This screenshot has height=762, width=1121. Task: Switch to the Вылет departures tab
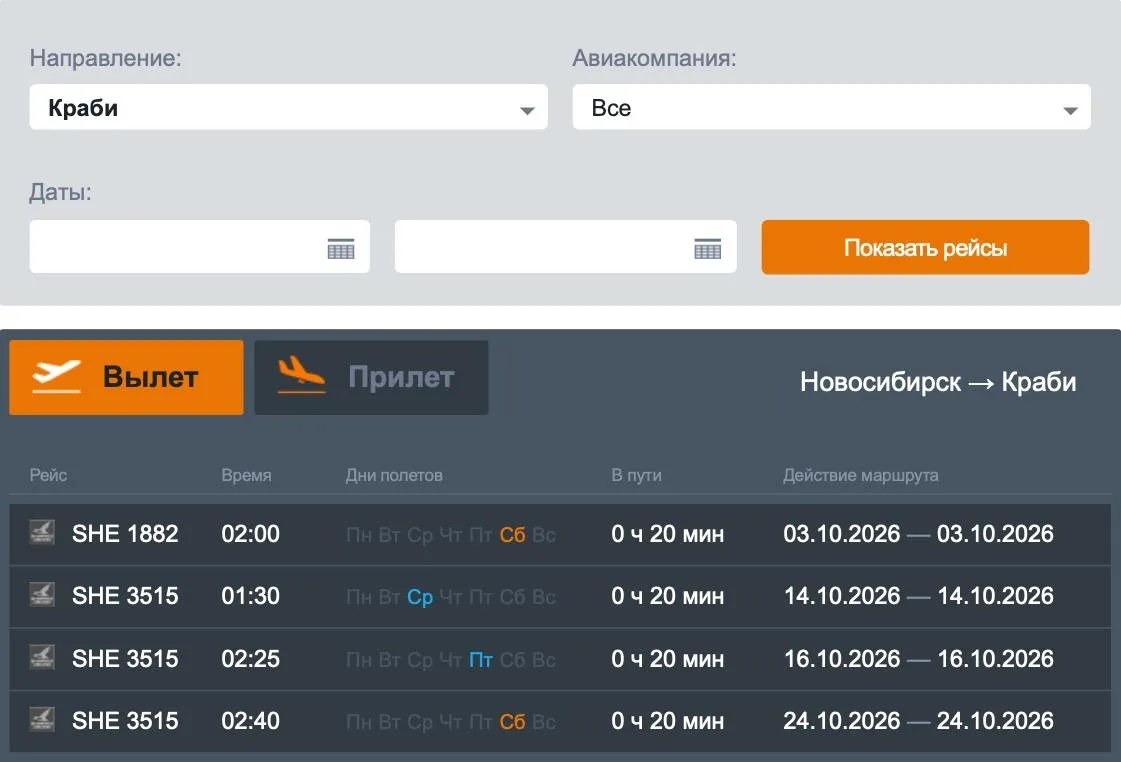click(127, 377)
